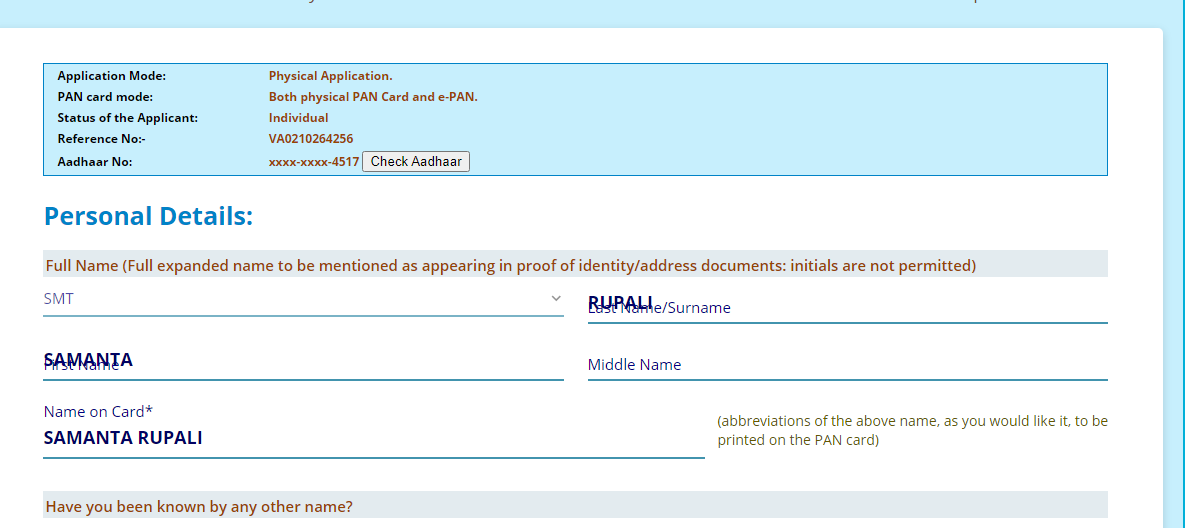Click the 'PAN card mode:' label
Image resolution: width=1185 pixels, height=528 pixels.
point(105,97)
